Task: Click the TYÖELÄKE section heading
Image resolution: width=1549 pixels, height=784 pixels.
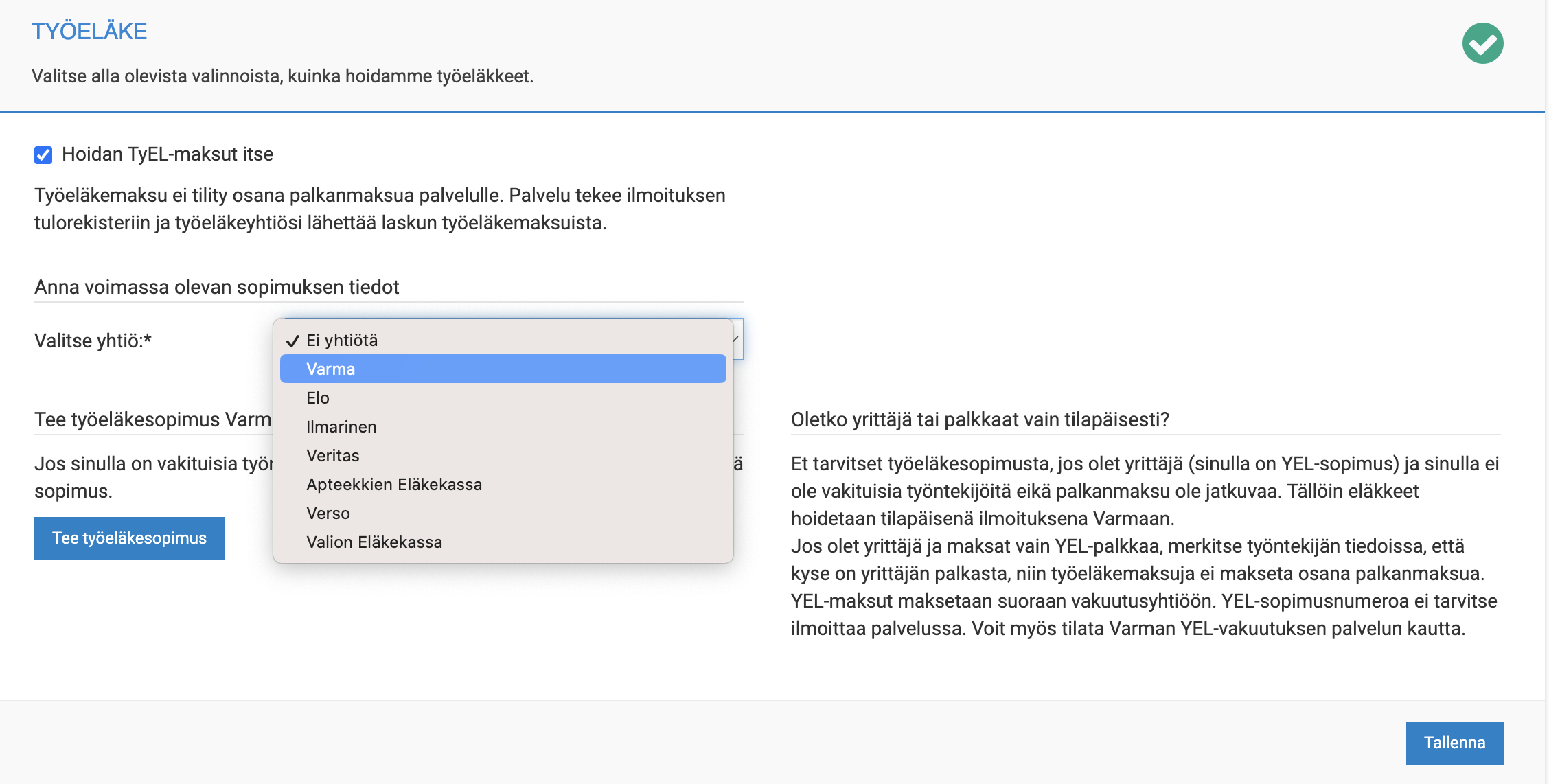Action: (x=89, y=30)
